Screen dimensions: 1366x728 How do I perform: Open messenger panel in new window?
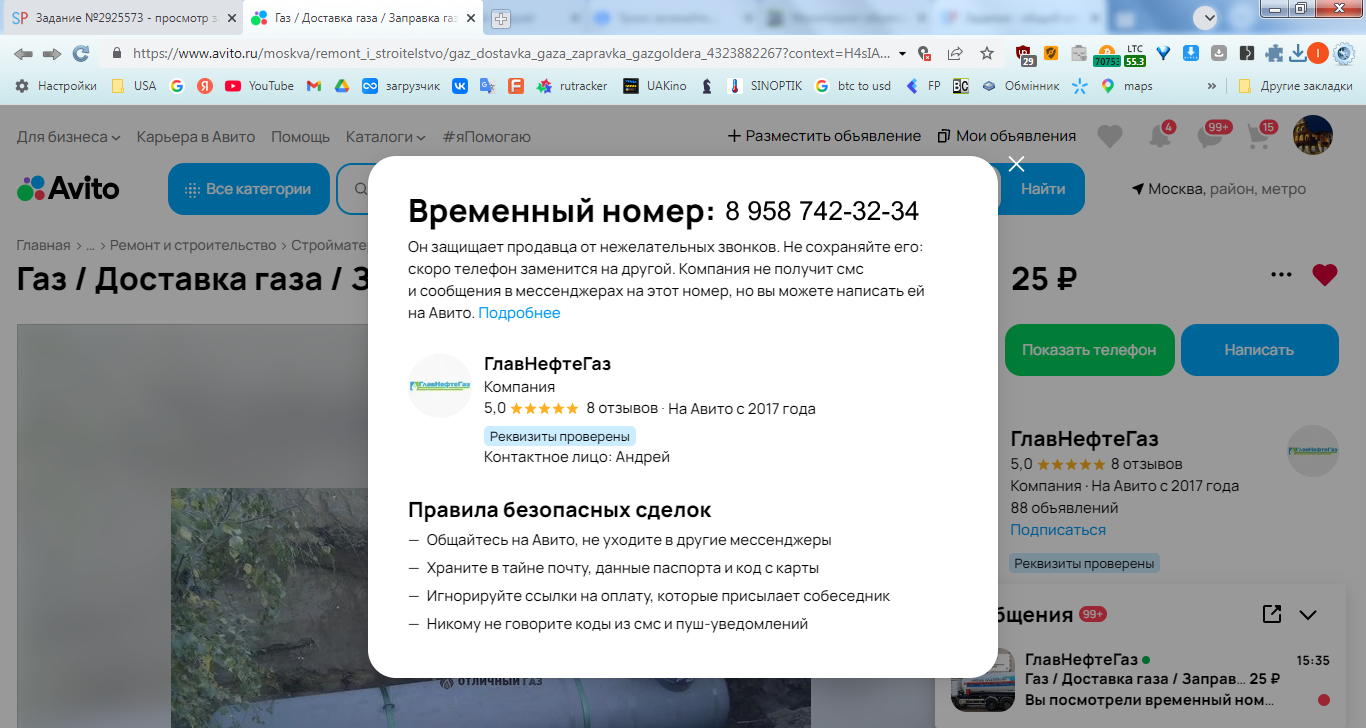pyautogui.click(x=1272, y=614)
